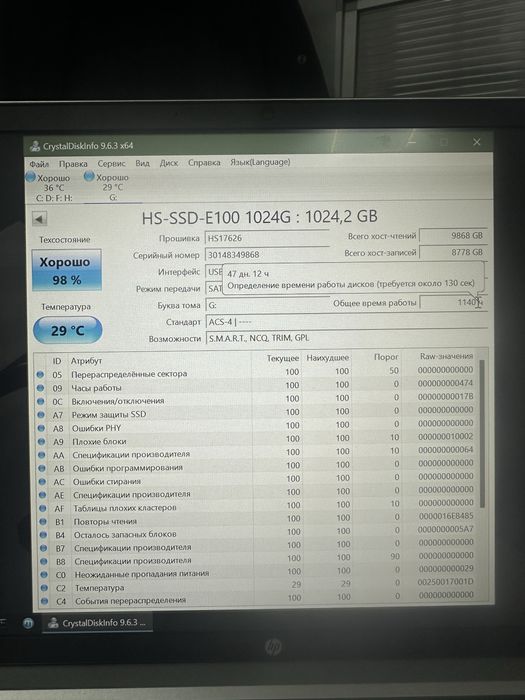Screen dimensions: 525x700
Task: Select row Включения/отключения
Action: [x=256, y=399]
